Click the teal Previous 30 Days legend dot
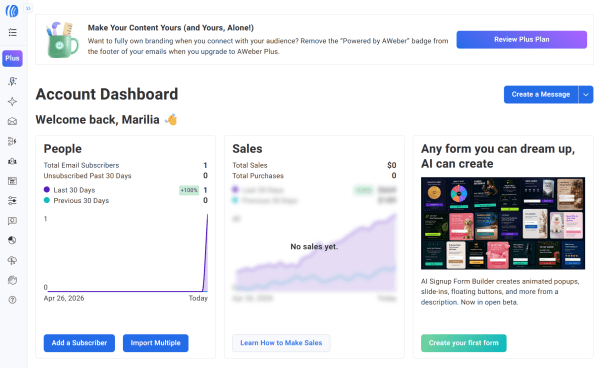Screen dimensions: 600x368 point(47,200)
